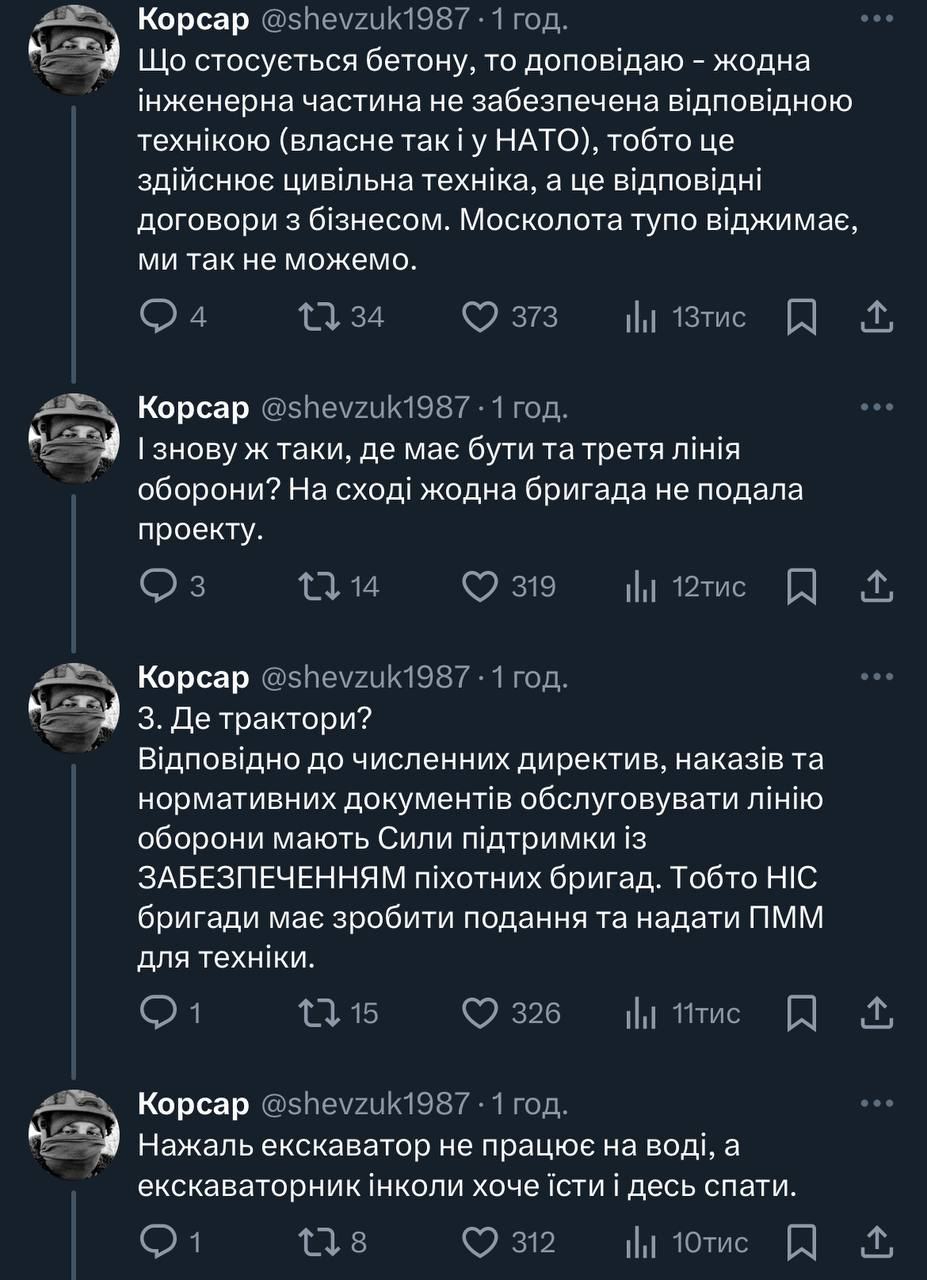Screen dimensions: 927x1280
Task: Open more options on третя лінія tweet
Action: click(x=876, y=407)
